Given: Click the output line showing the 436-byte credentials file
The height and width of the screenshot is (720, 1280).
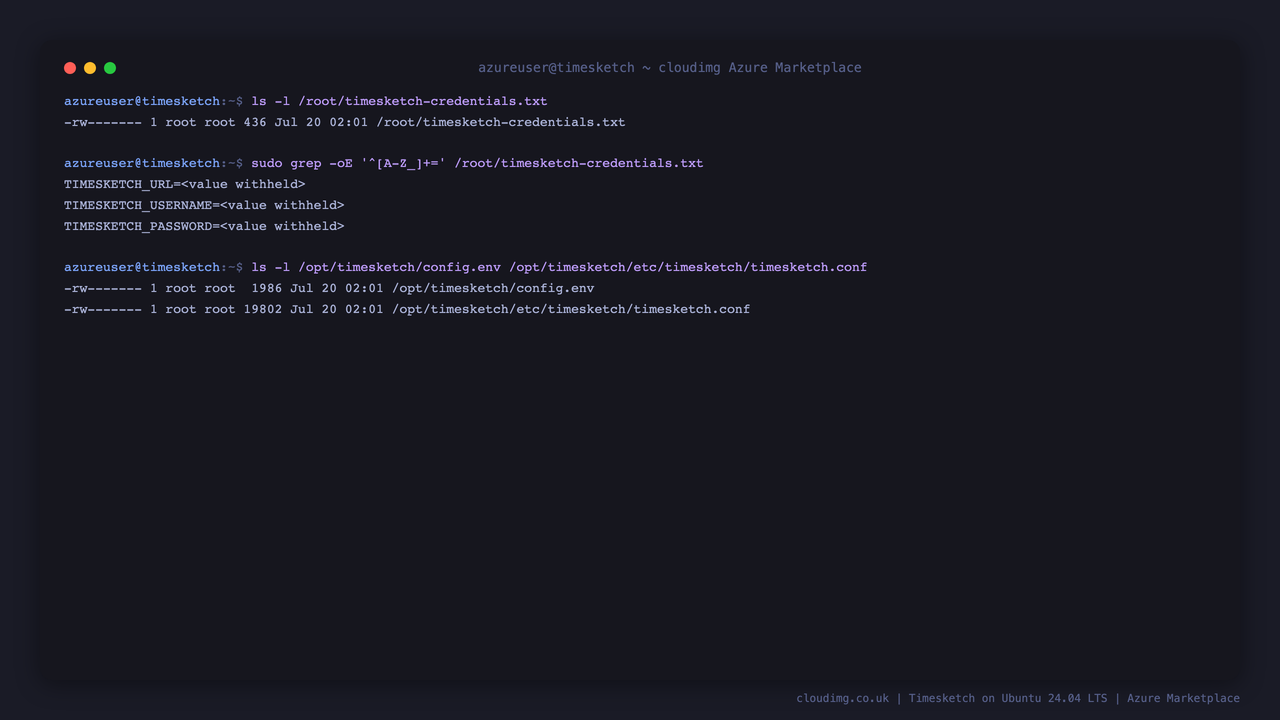Looking at the screenshot, I should 344,122.
